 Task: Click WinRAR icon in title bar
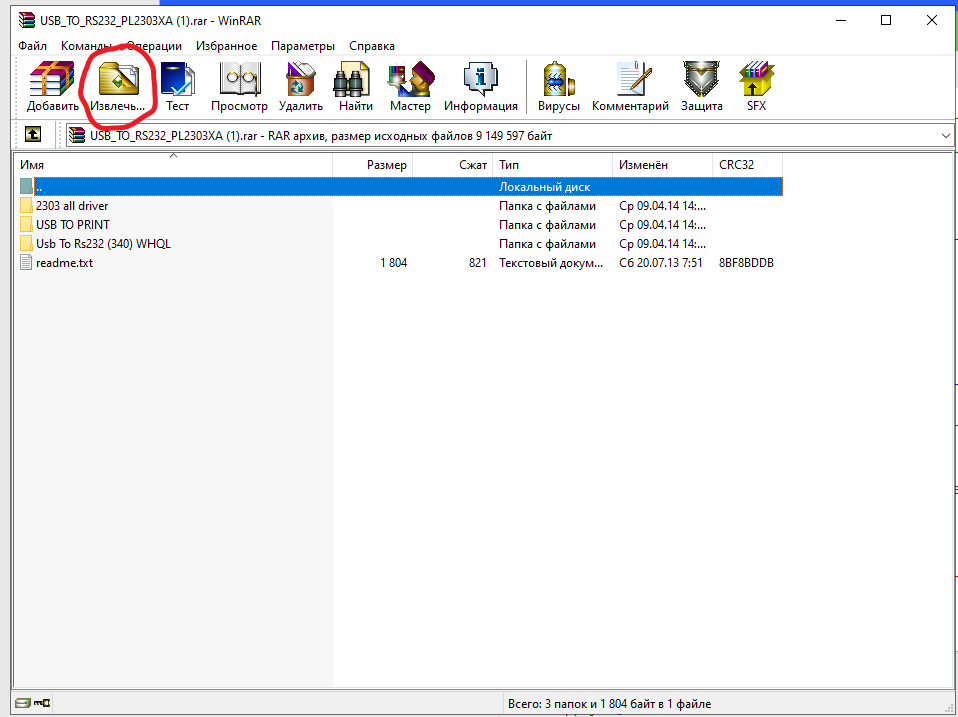pyautogui.click(x=27, y=20)
